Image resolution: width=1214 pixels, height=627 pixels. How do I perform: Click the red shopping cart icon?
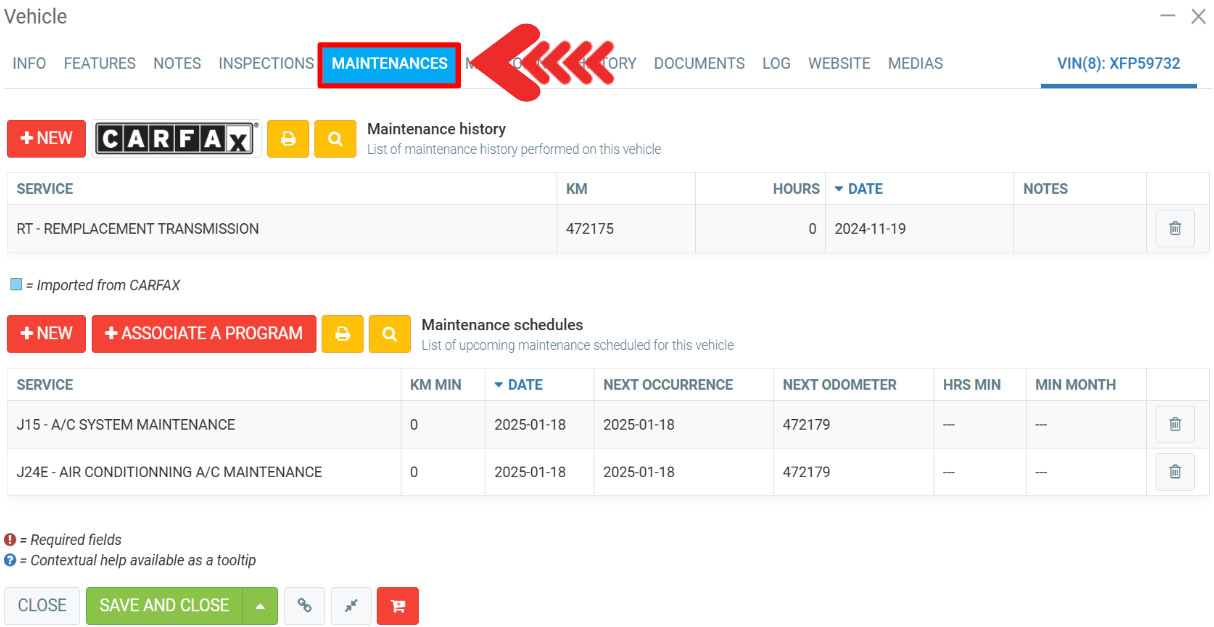pos(398,606)
